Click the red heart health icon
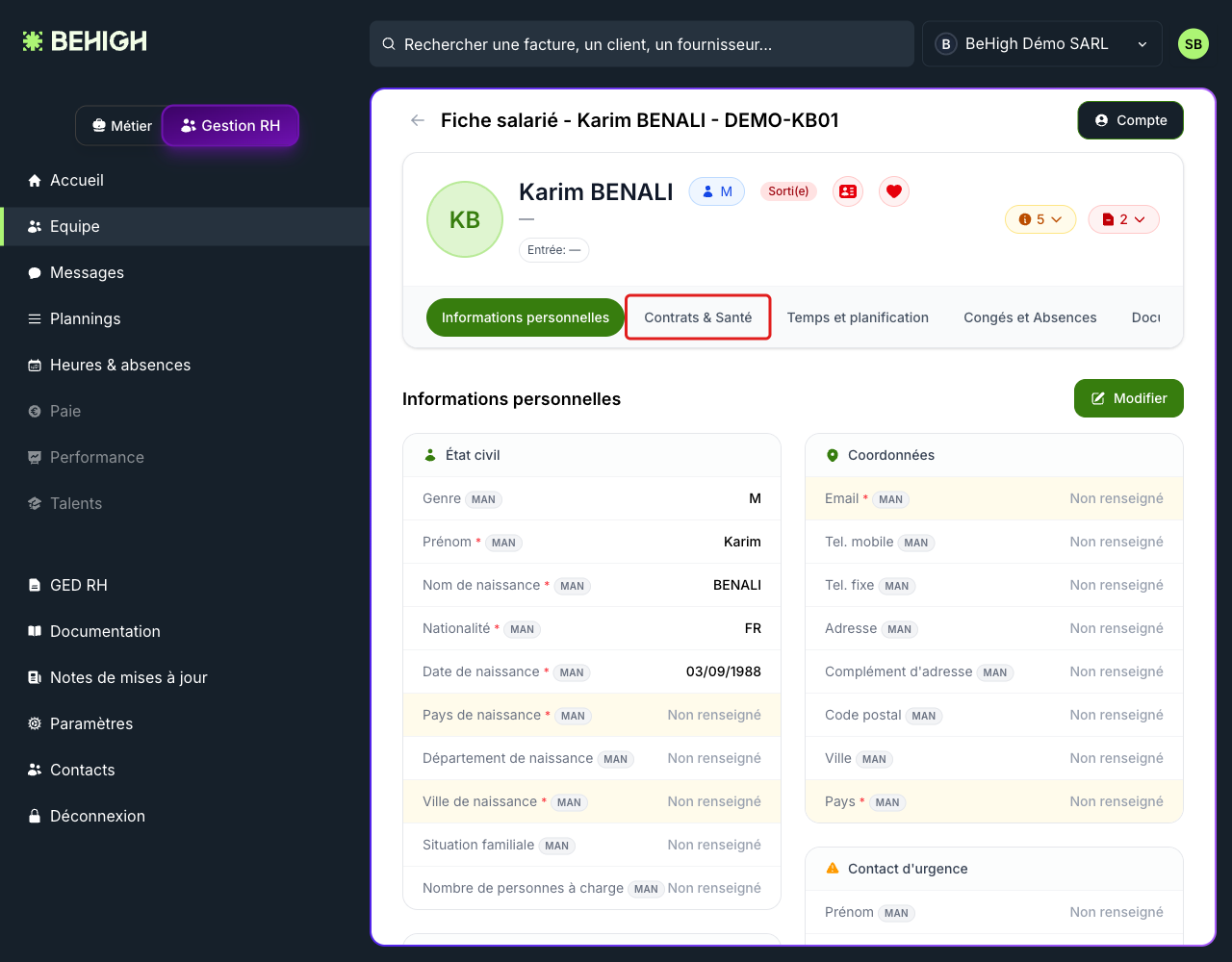The image size is (1232, 962). pyautogui.click(x=894, y=191)
